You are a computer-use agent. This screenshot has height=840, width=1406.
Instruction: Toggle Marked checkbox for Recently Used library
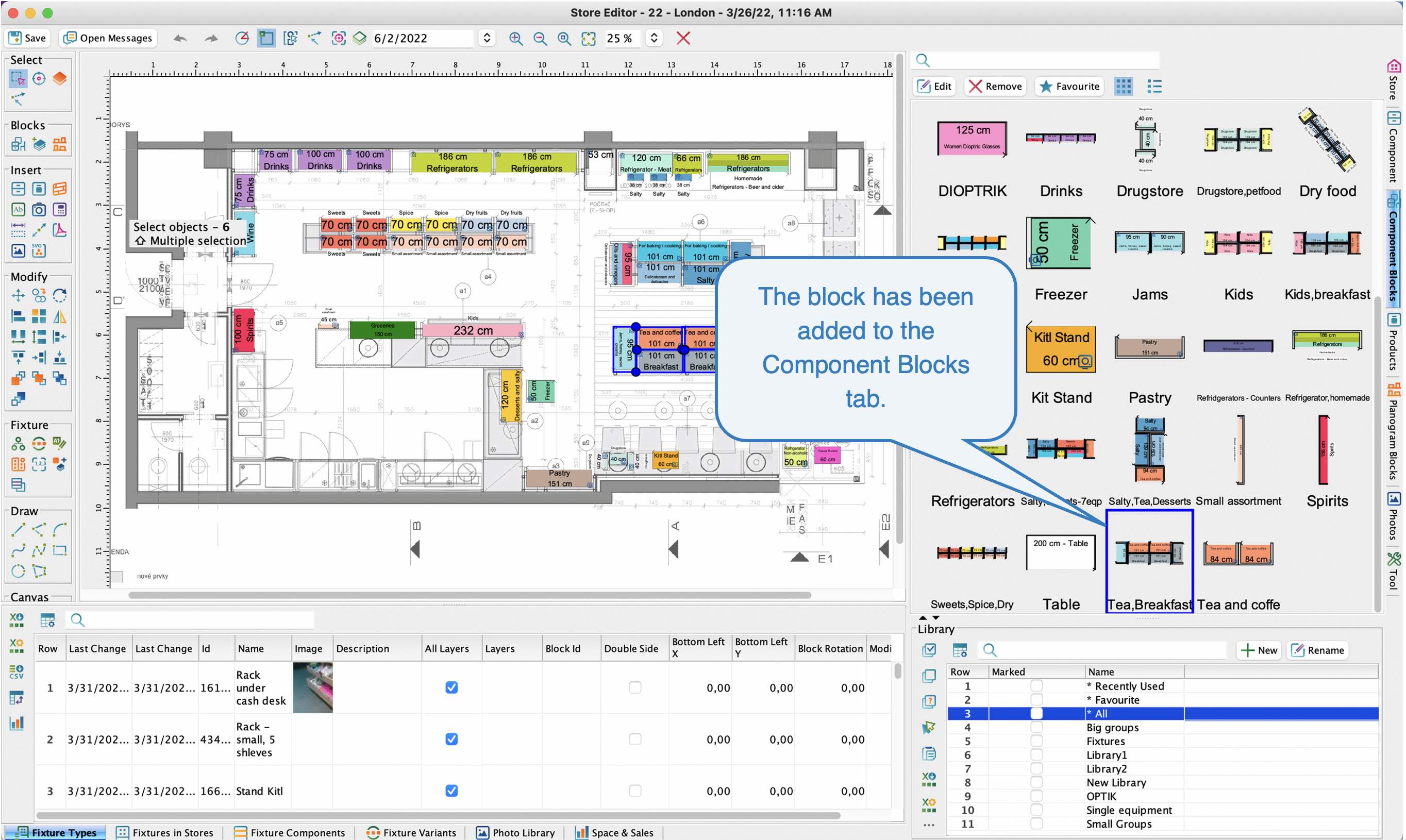[x=1036, y=685]
